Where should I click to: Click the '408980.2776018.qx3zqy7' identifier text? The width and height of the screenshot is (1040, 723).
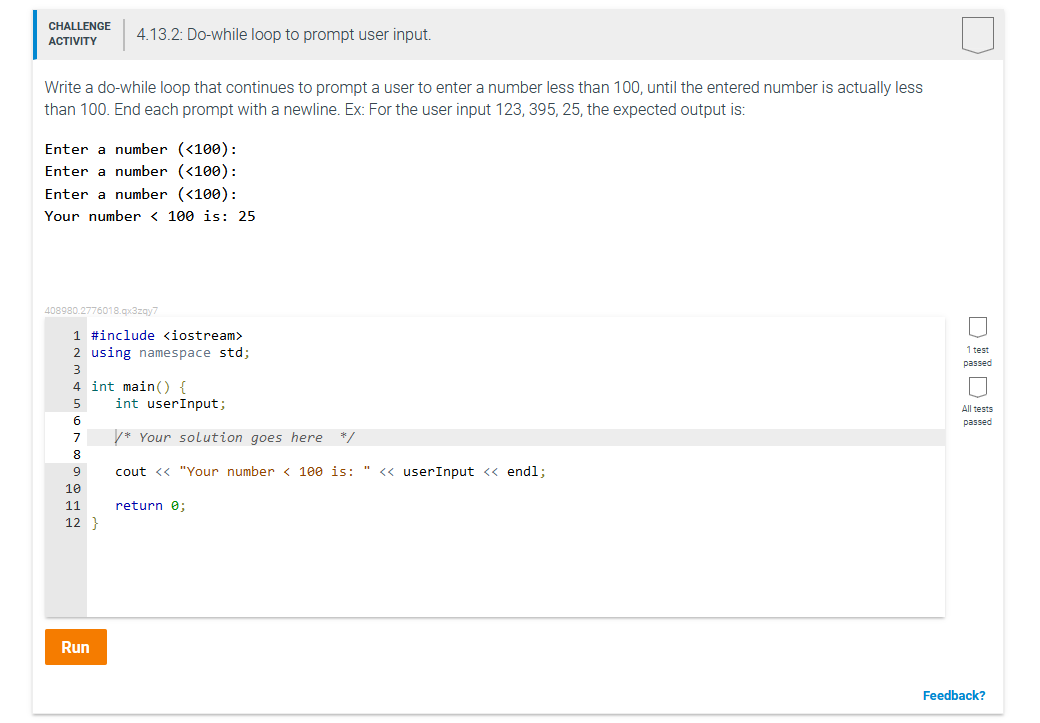(101, 310)
